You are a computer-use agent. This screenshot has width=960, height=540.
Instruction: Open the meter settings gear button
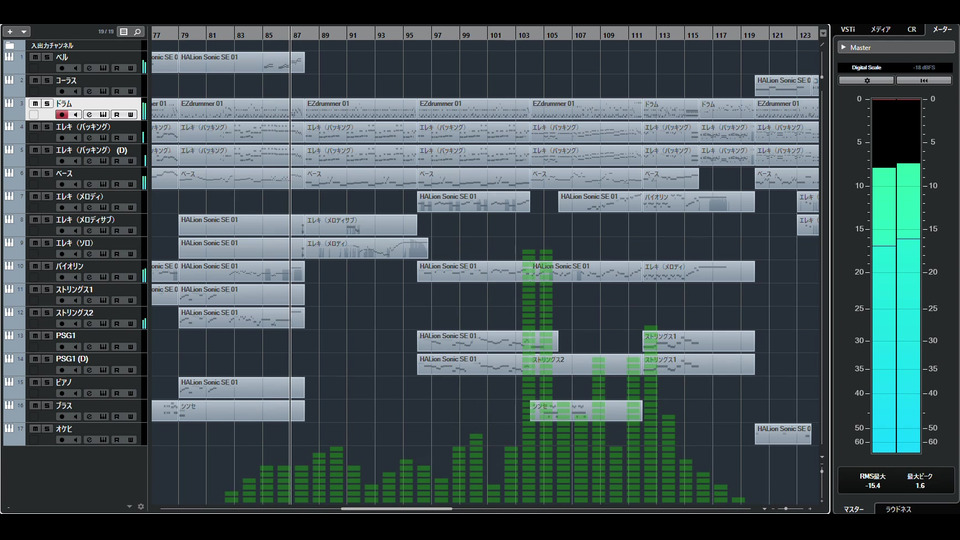coord(866,80)
